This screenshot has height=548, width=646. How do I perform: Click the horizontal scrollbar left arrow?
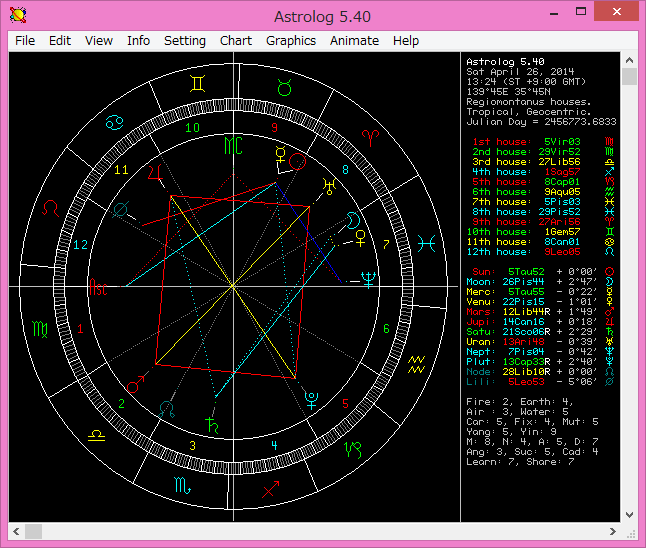point(16,532)
